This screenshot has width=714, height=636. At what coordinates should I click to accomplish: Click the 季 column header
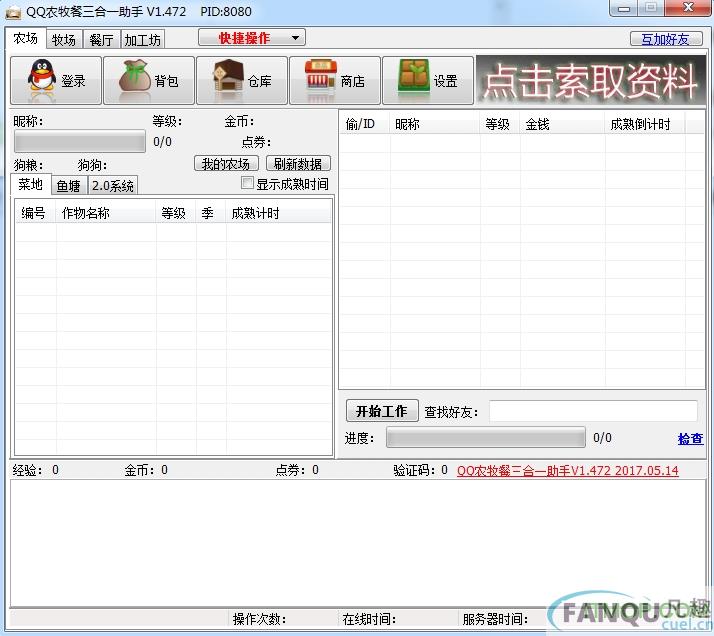pos(211,213)
